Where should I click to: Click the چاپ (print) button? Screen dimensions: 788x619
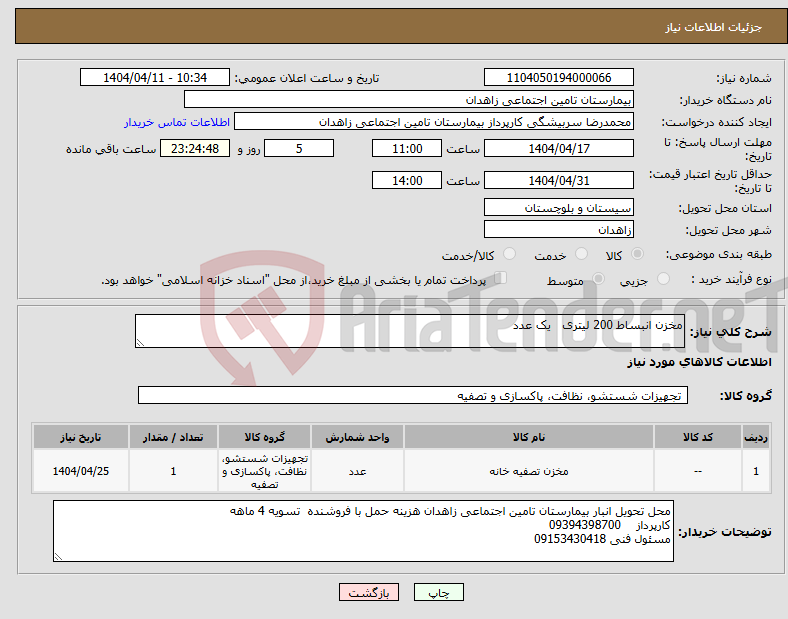point(439,592)
